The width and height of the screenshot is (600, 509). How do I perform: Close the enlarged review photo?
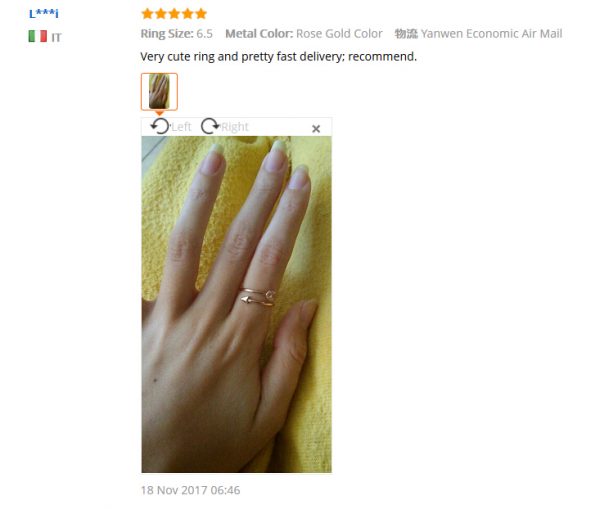[x=316, y=129]
